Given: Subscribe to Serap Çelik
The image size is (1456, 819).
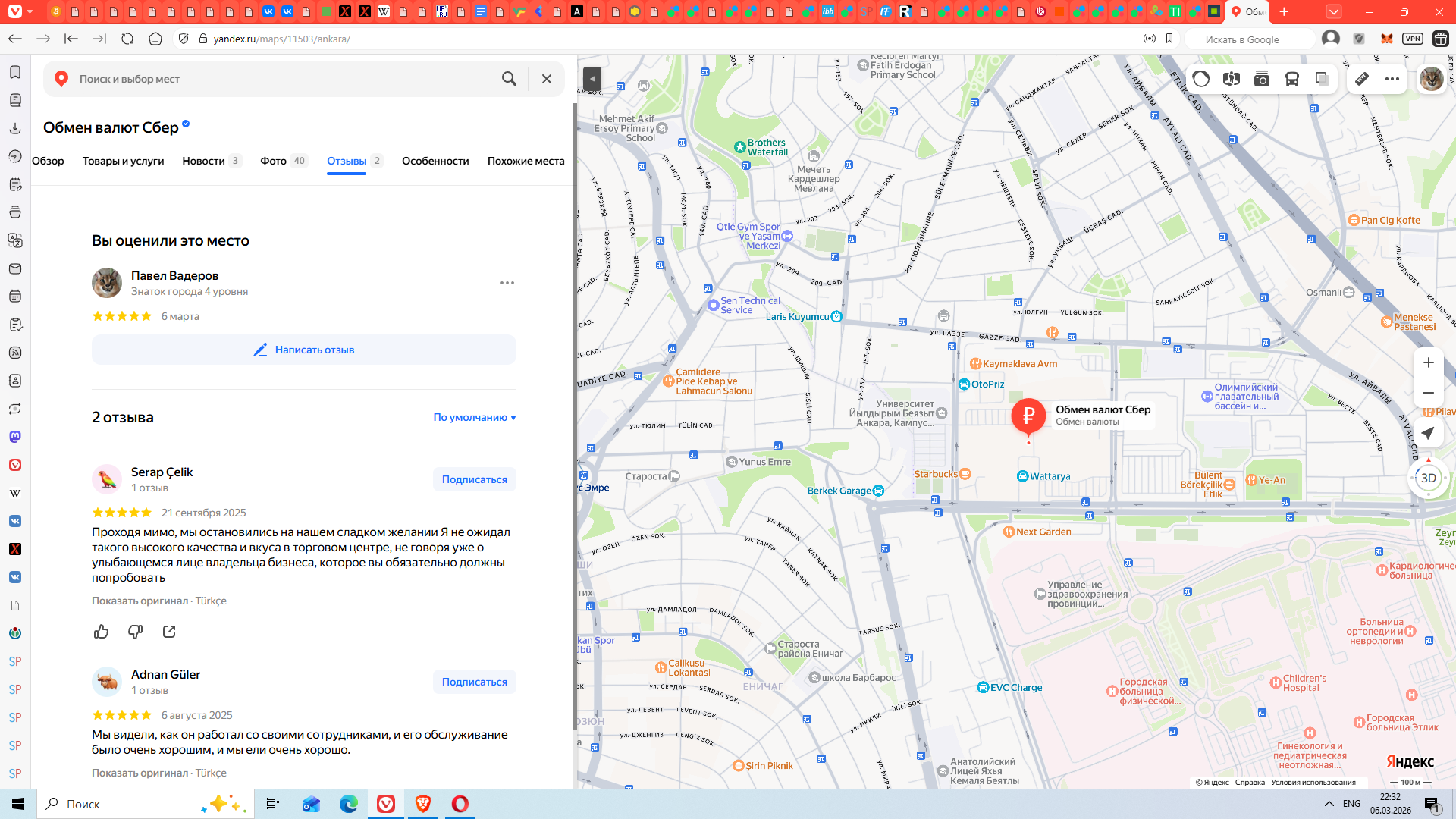Looking at the screenshot, I should (x=474, y=479).
